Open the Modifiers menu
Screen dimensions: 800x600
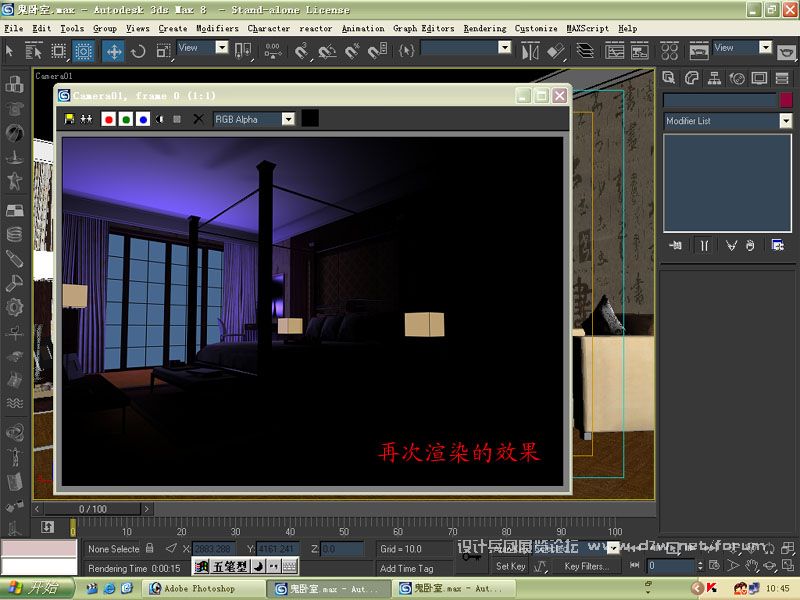[217, 29]
